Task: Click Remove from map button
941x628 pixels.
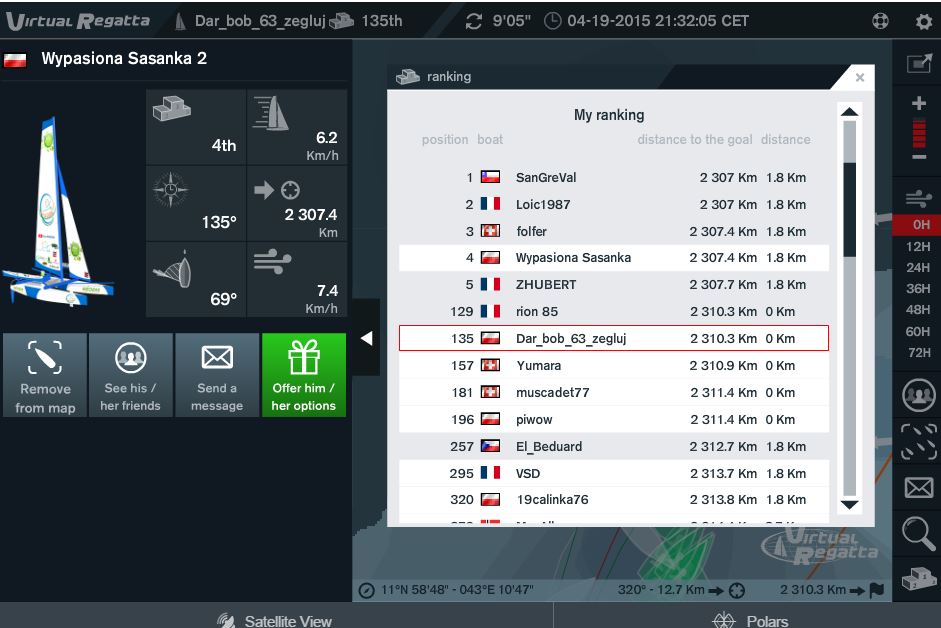Action: pyautogui.click(x=45, y=375)
